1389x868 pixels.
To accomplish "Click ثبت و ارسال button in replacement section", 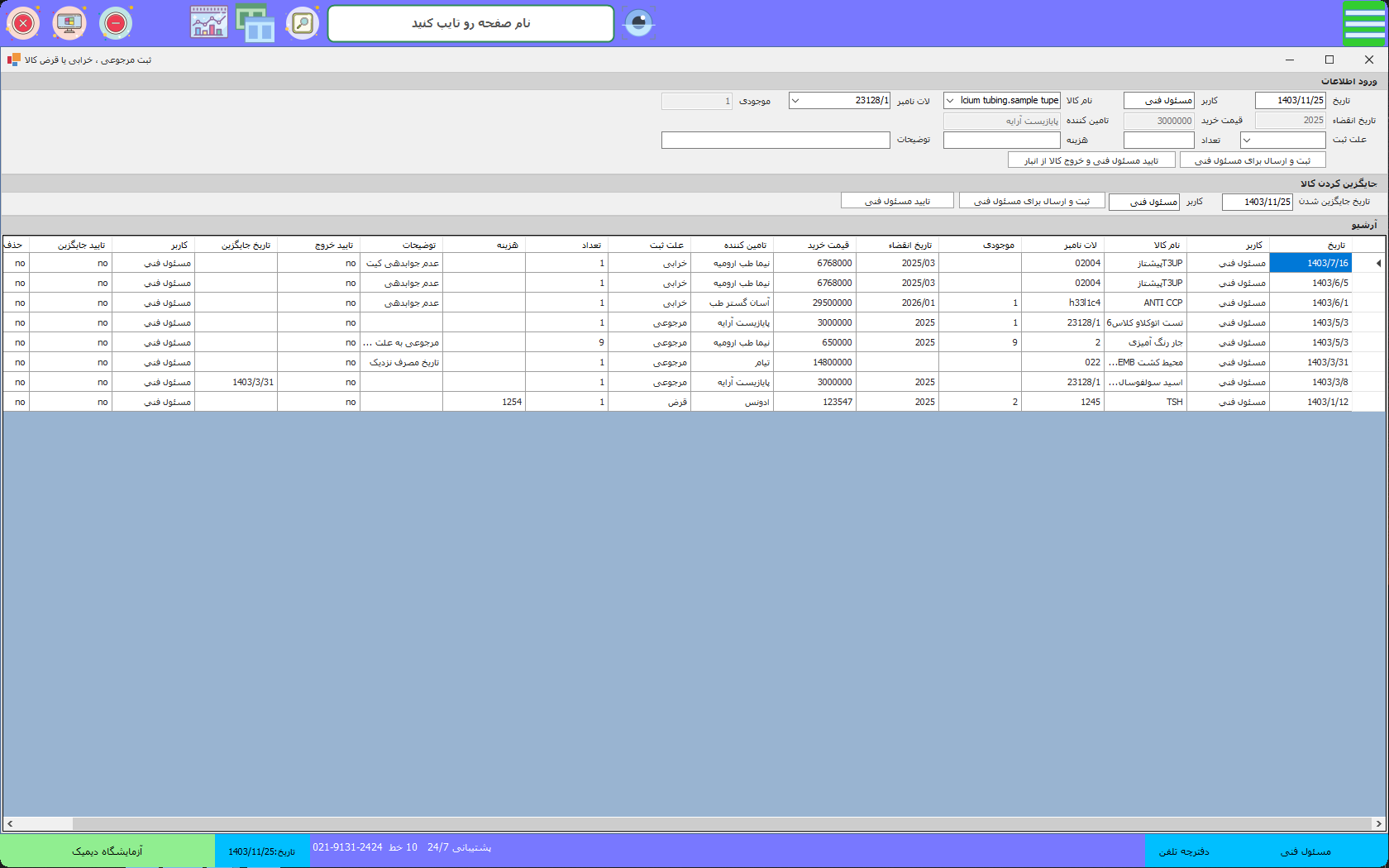I will tap(1031, 201).
